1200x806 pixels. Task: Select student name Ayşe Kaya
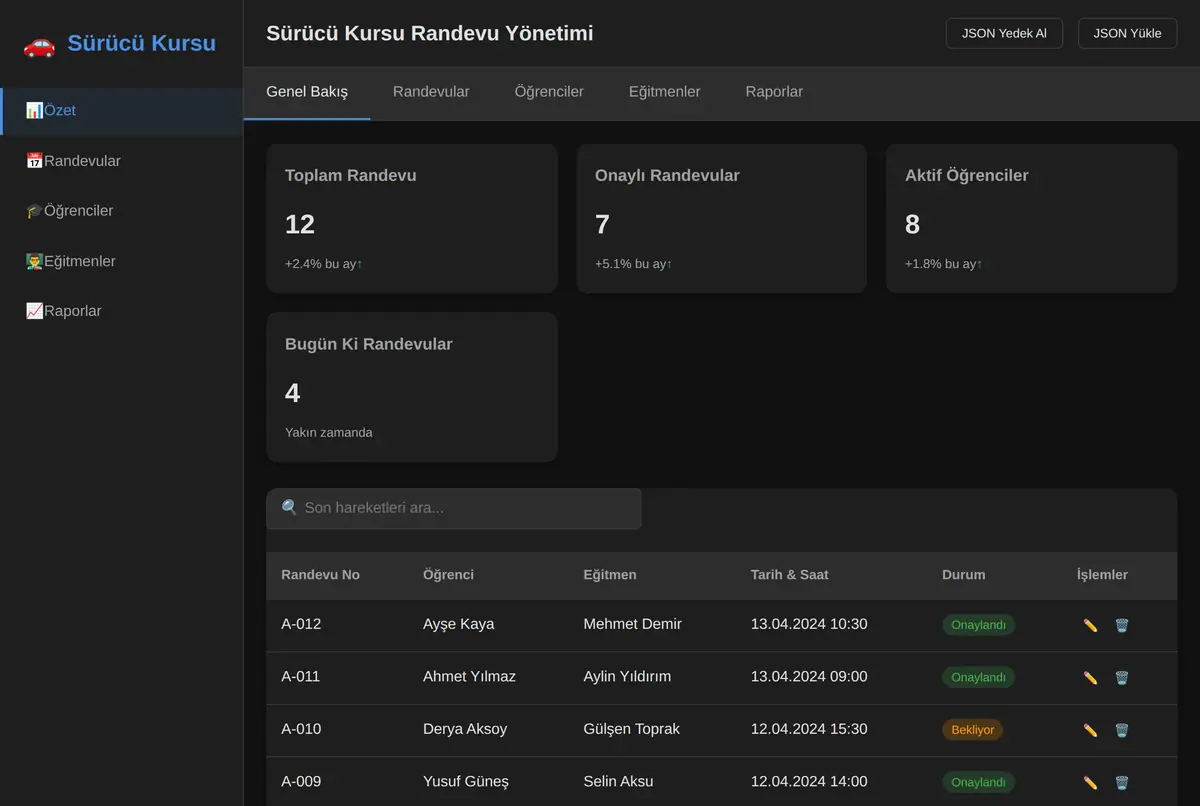pos(458,624)
